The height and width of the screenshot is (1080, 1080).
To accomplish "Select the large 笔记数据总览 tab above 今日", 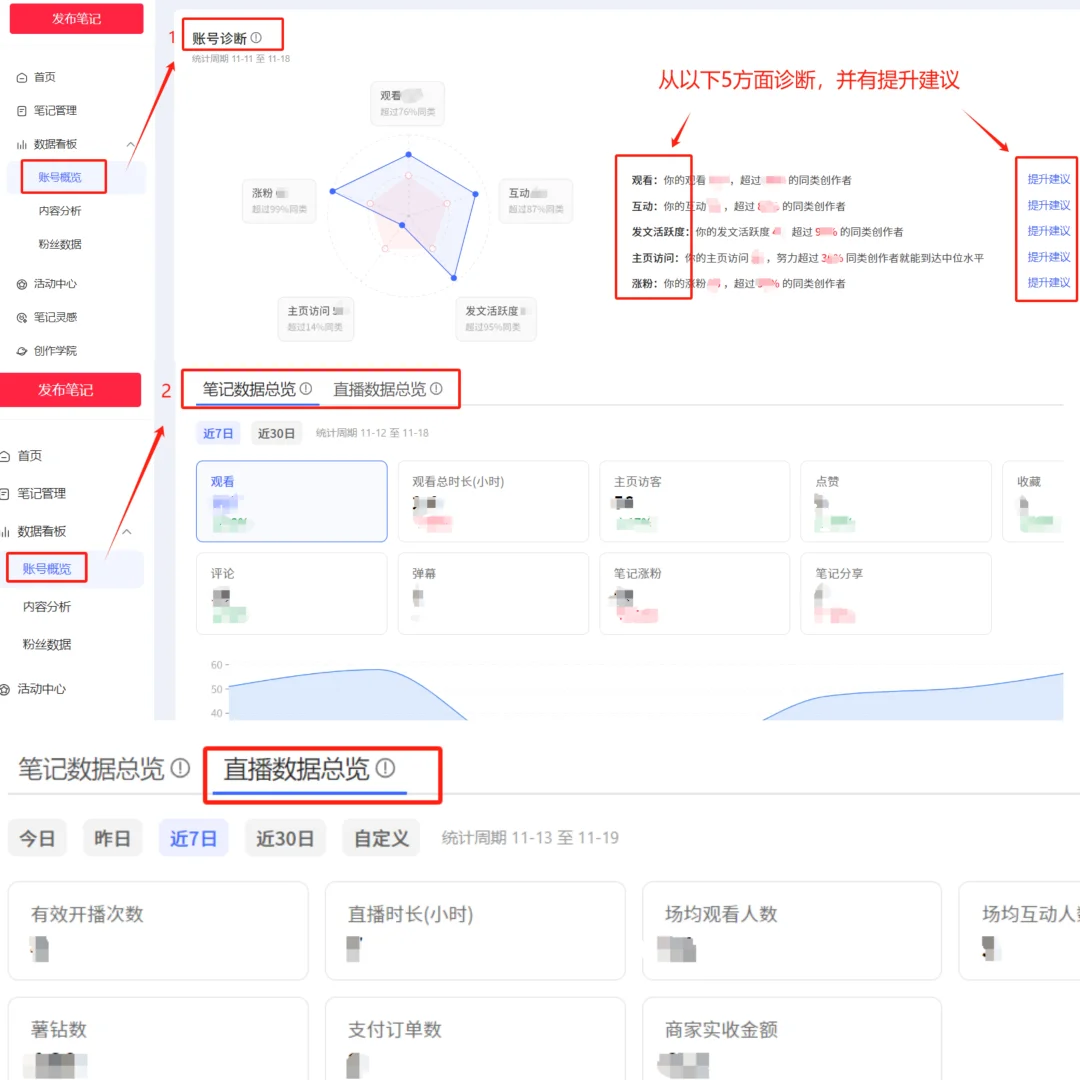I will [91, 769].
